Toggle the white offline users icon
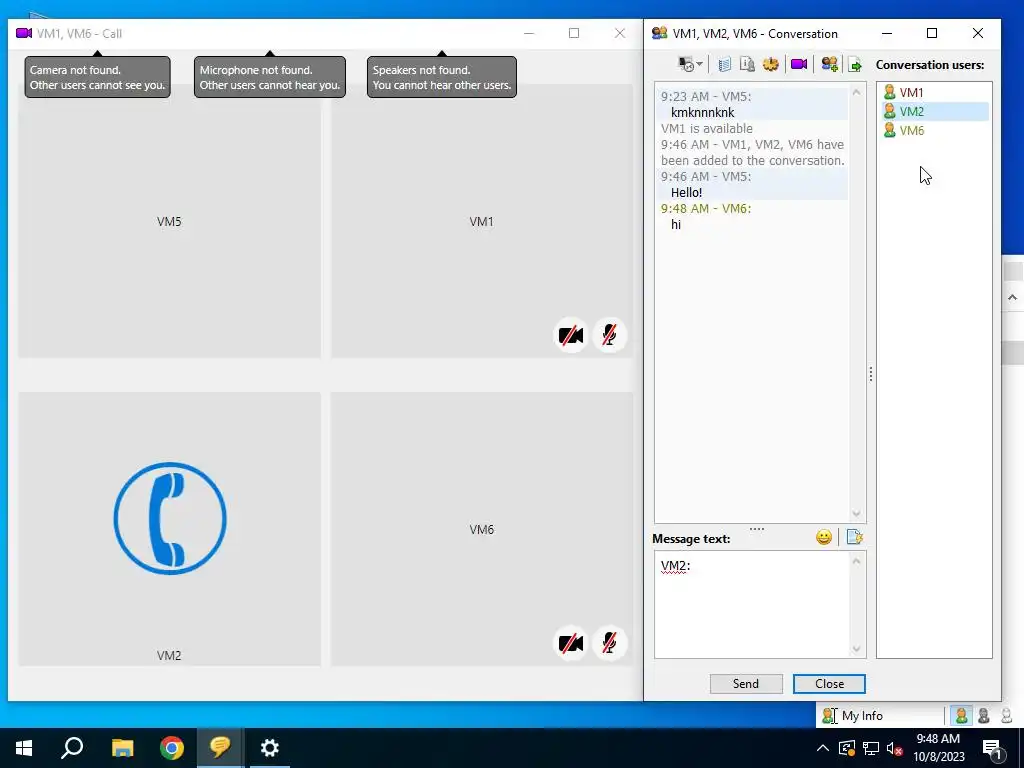 [x=1006, y=716]
